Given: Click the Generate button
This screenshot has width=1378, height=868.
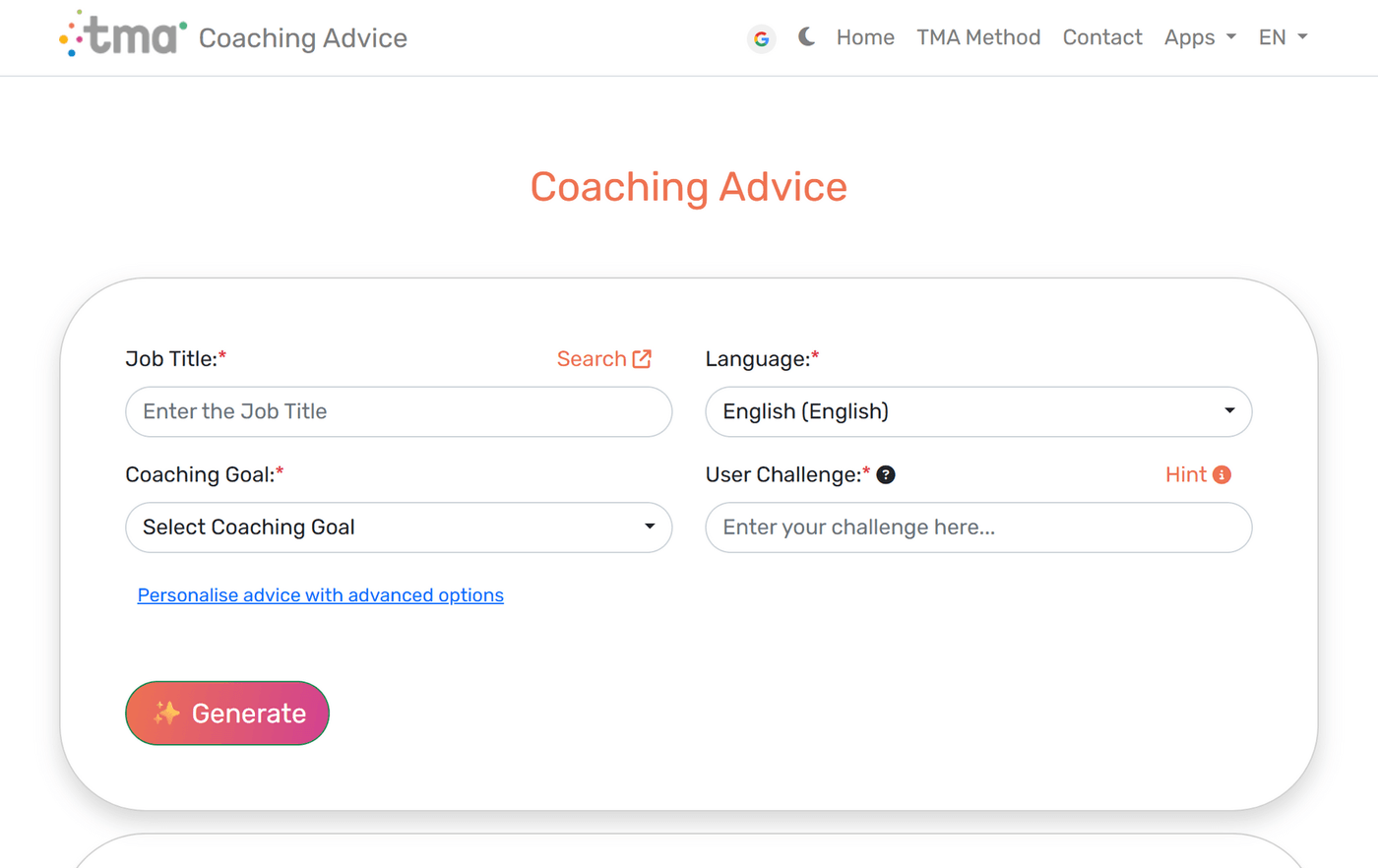Looking at the screenshot, I should click(227, 713).
